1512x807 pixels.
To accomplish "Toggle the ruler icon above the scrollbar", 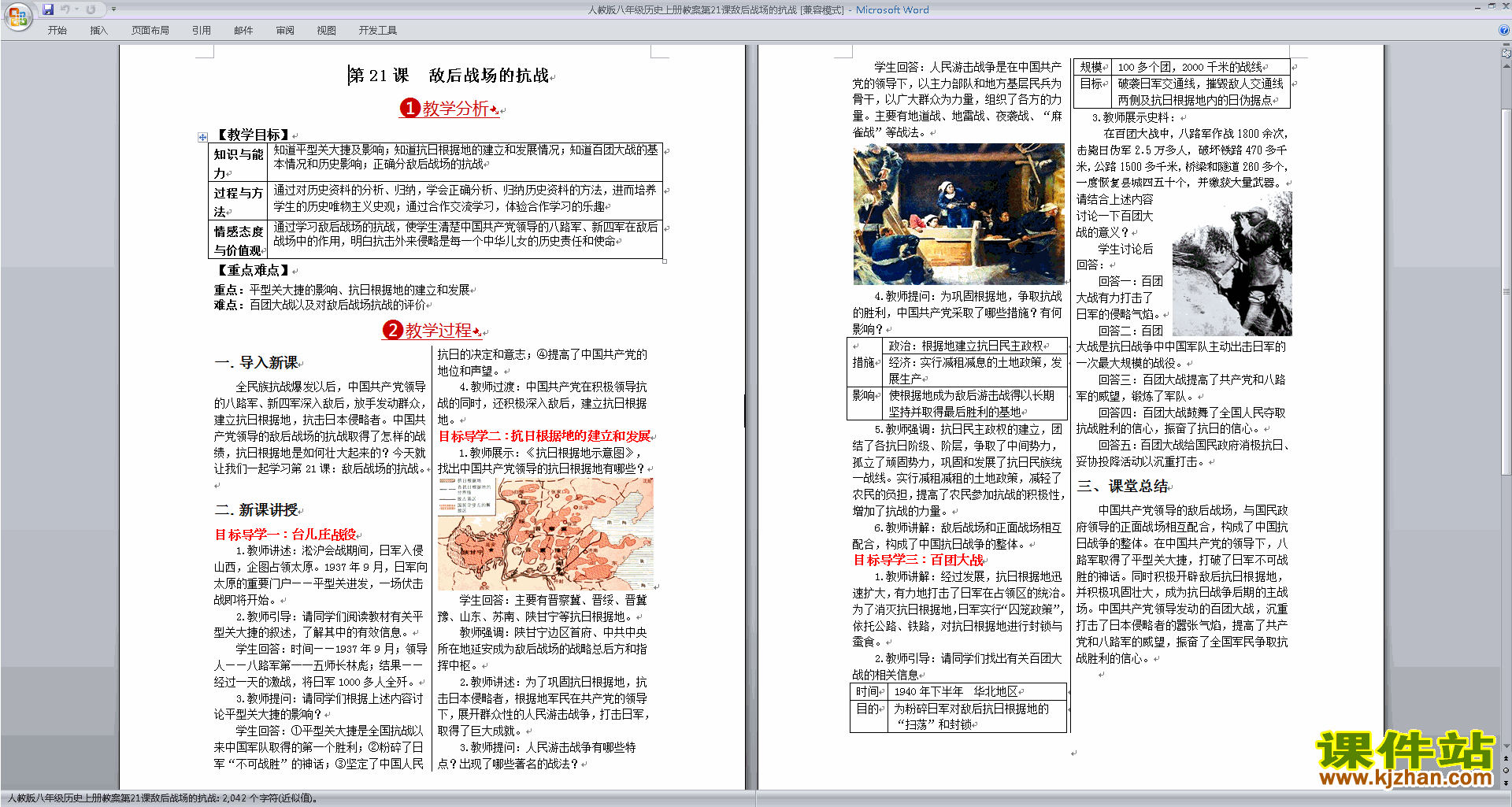I will (x=1506, y=54).
